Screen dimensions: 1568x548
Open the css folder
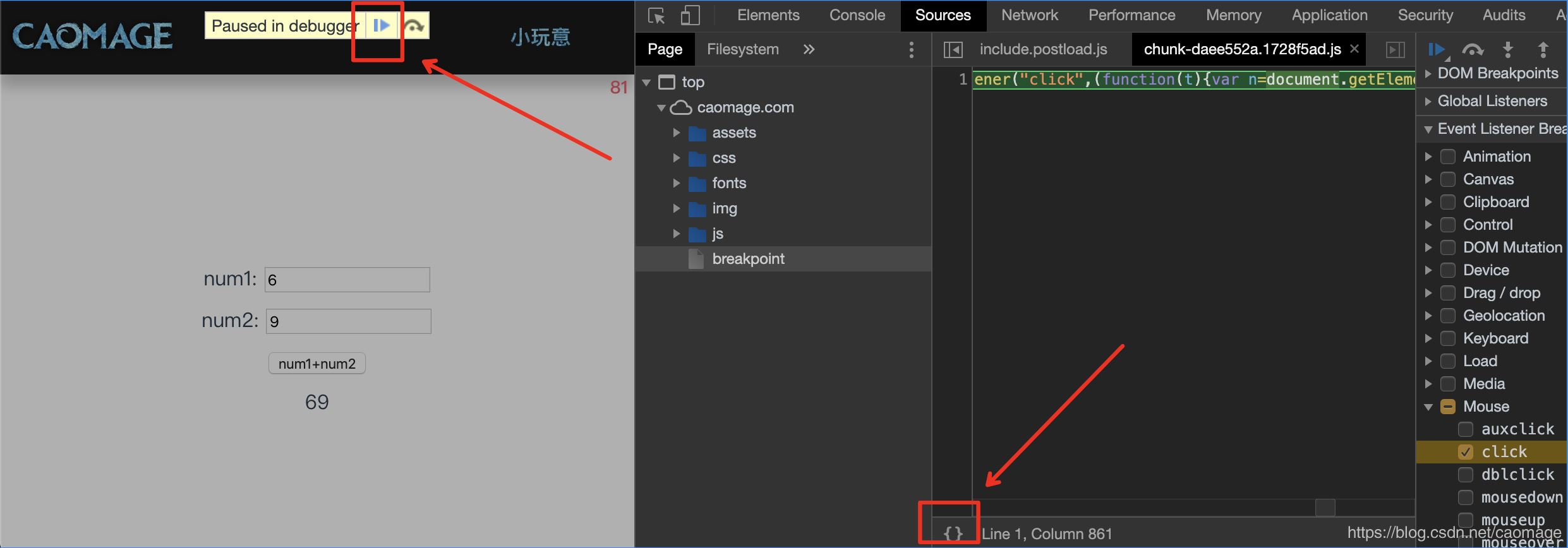tap(724, 158)
